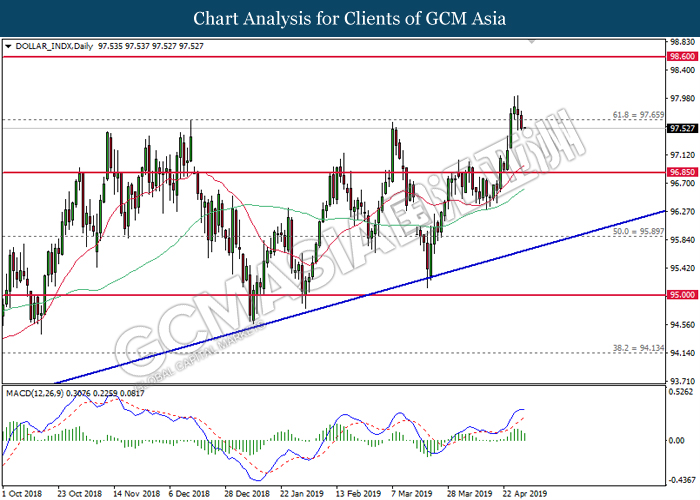
Task: Click the 0.5262 value on MACD axis
Action: 682,391
